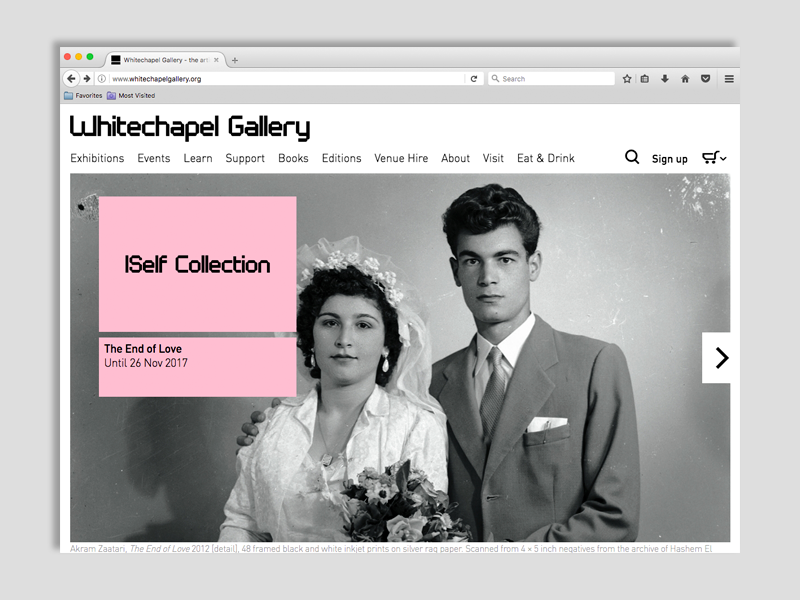Image resolution: width=800 pixels, height=600 pixels.
Task: Click the red close window button
Action: 67,57
